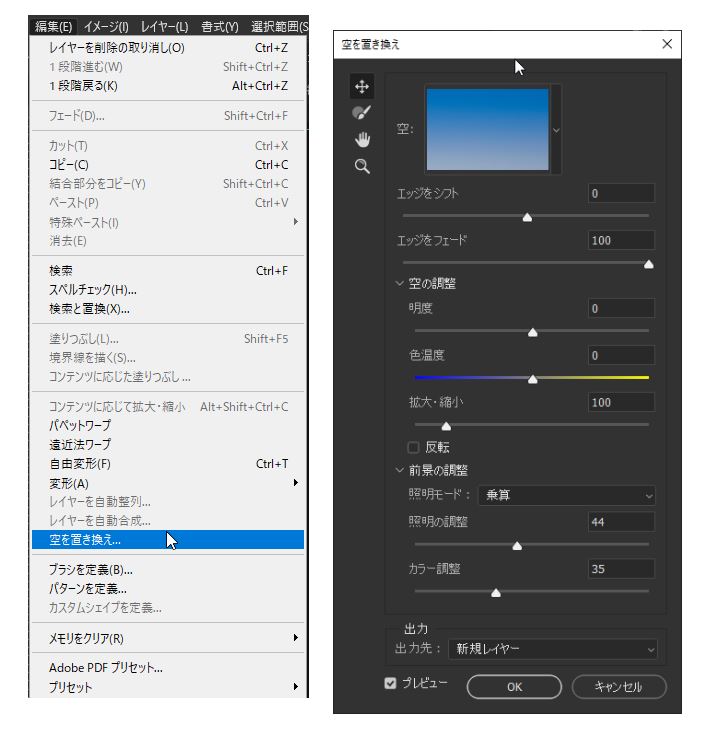Click the OK button

click(514, 687)
